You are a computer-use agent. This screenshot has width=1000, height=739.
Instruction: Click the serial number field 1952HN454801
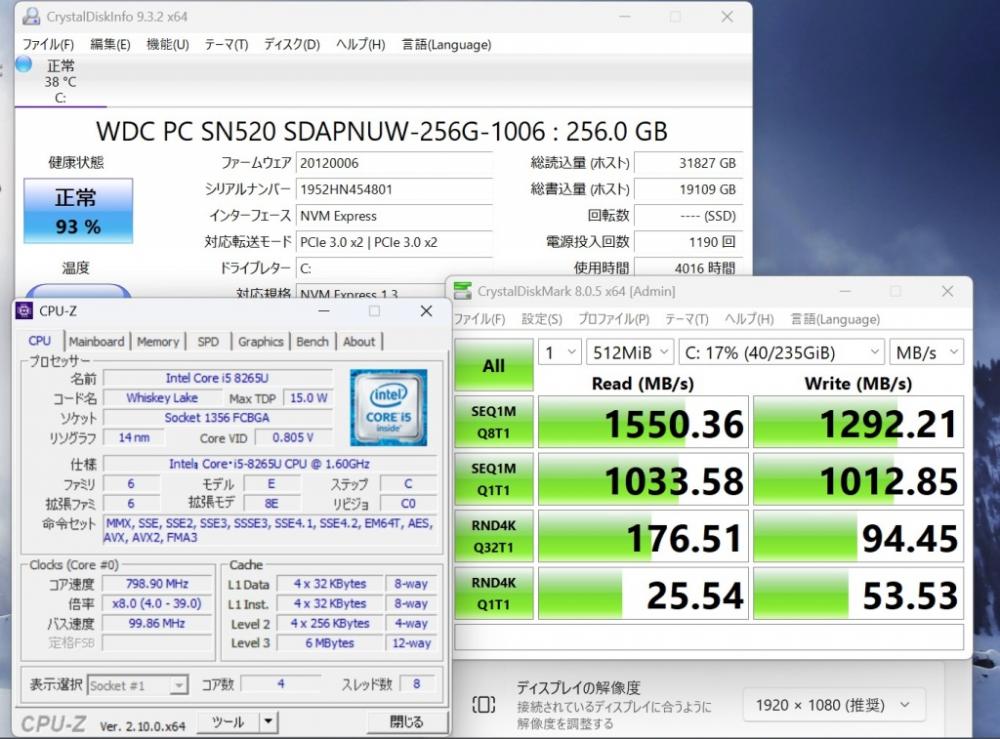point(394,189)
